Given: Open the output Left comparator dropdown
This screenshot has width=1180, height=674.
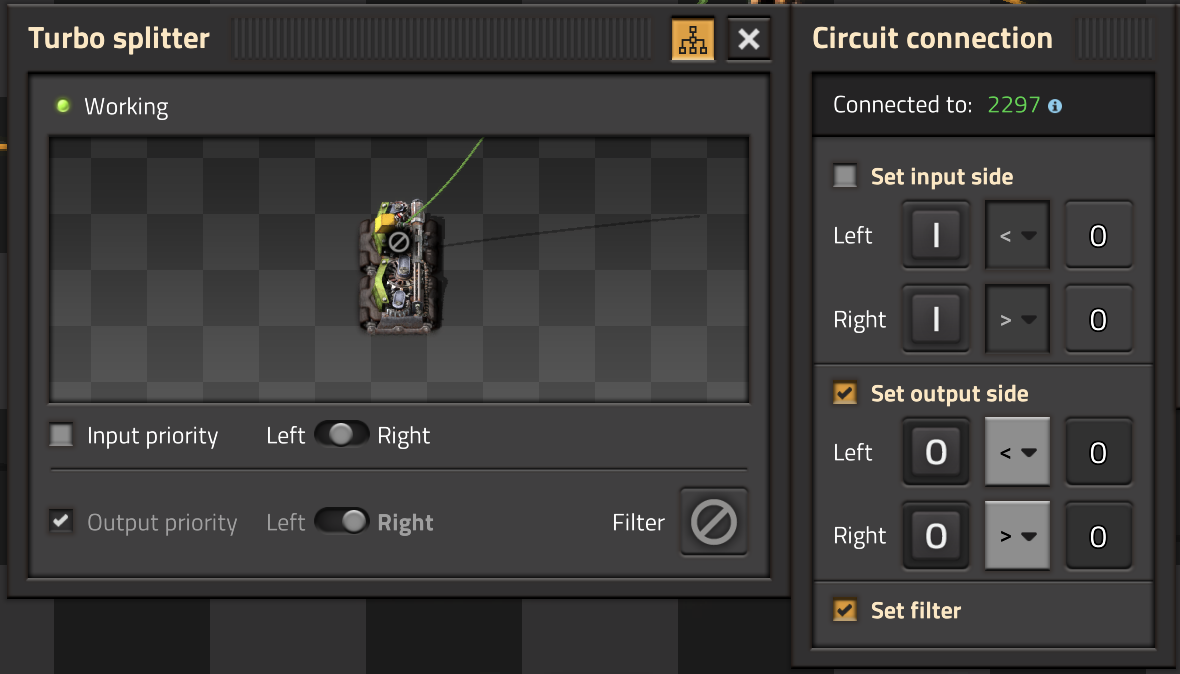Looking at the screenshot, I should (x=1017, y=453).
